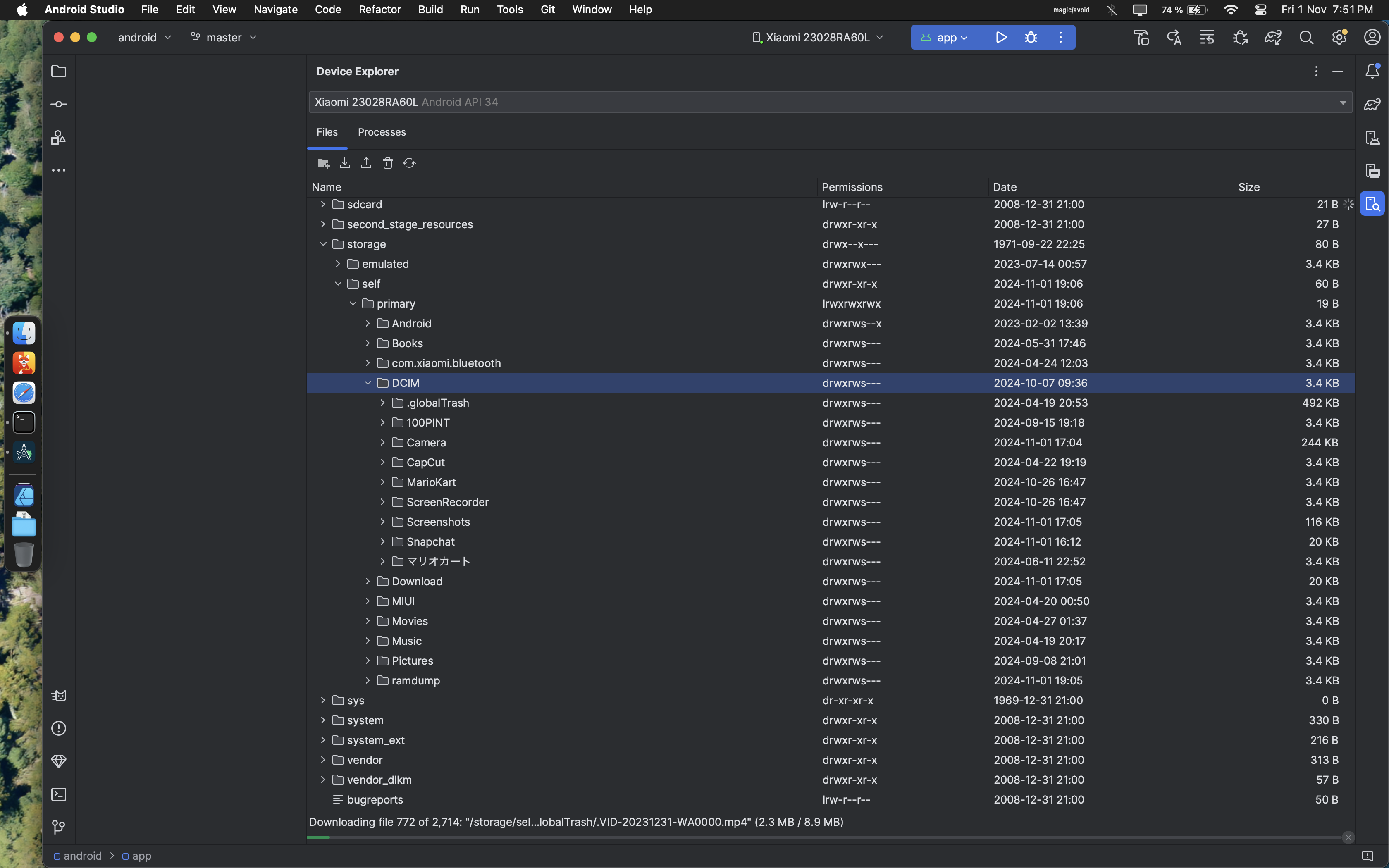The height and width of the screenshot is (868, 1389).
Task: Open Gradle tool window in right sidebar
Action: (x=1372, y=105)
